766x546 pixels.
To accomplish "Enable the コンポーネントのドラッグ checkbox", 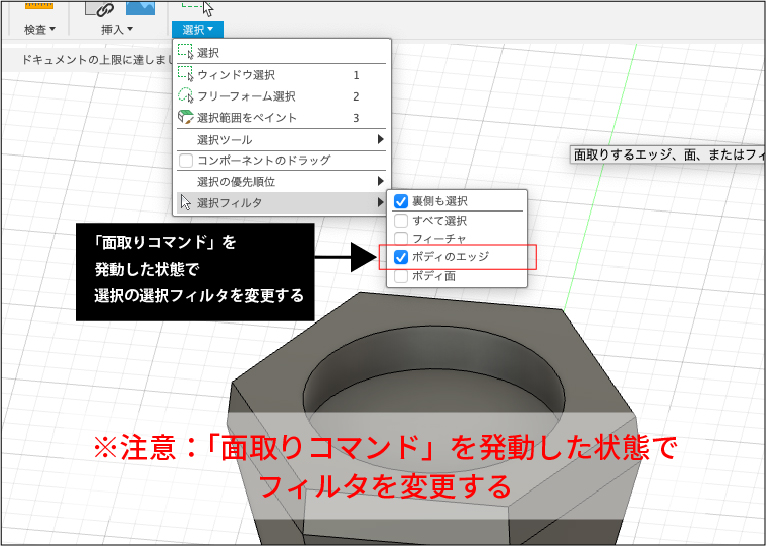I will [185, 160].
